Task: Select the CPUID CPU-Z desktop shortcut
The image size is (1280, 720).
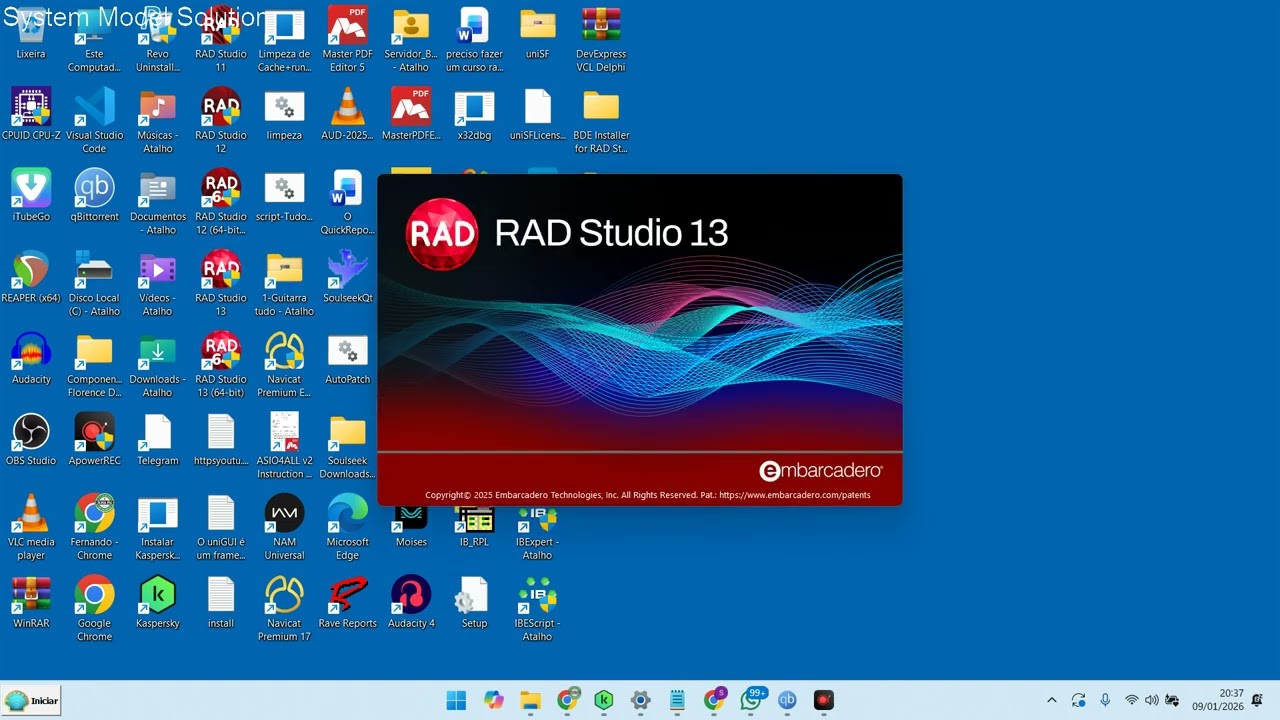Action: tap(31, 115)
